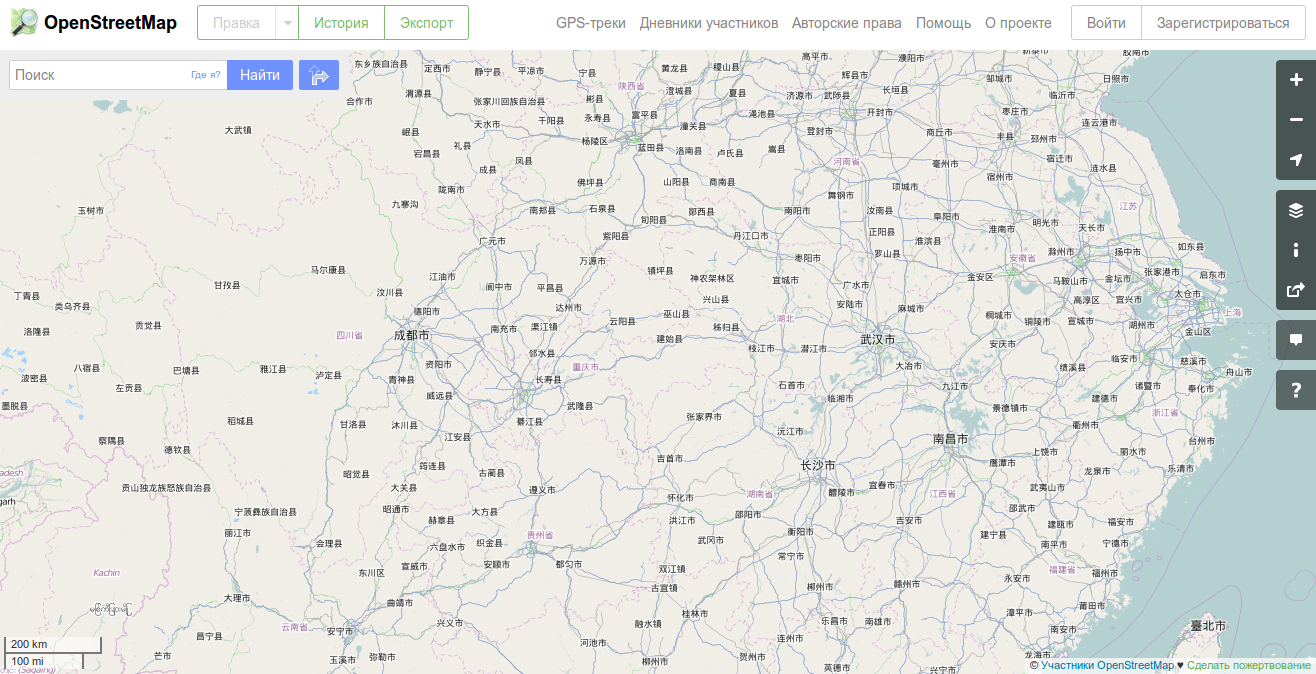Open directions with the arrow icon

point(319,75)
